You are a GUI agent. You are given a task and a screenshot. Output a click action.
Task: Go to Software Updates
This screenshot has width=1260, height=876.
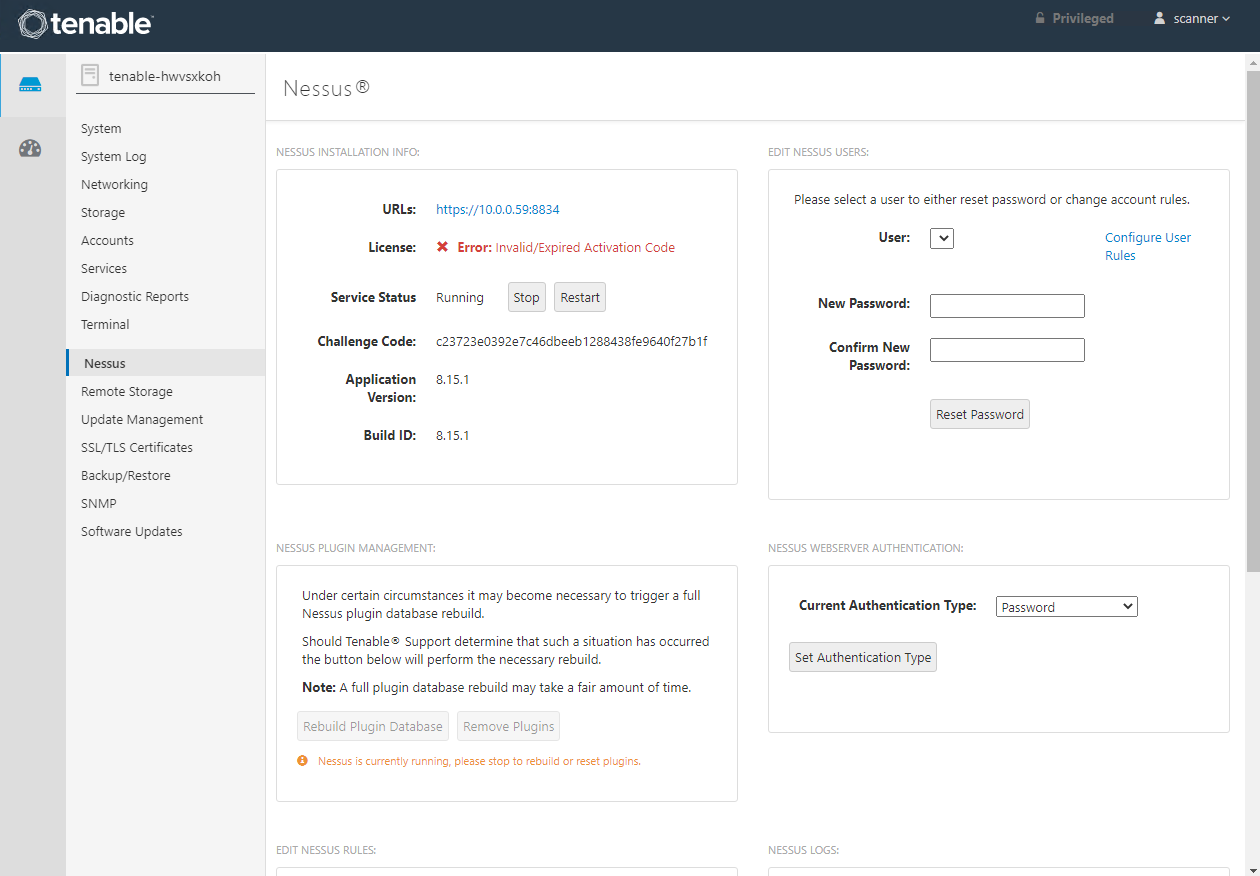click(x=132, y=531)
